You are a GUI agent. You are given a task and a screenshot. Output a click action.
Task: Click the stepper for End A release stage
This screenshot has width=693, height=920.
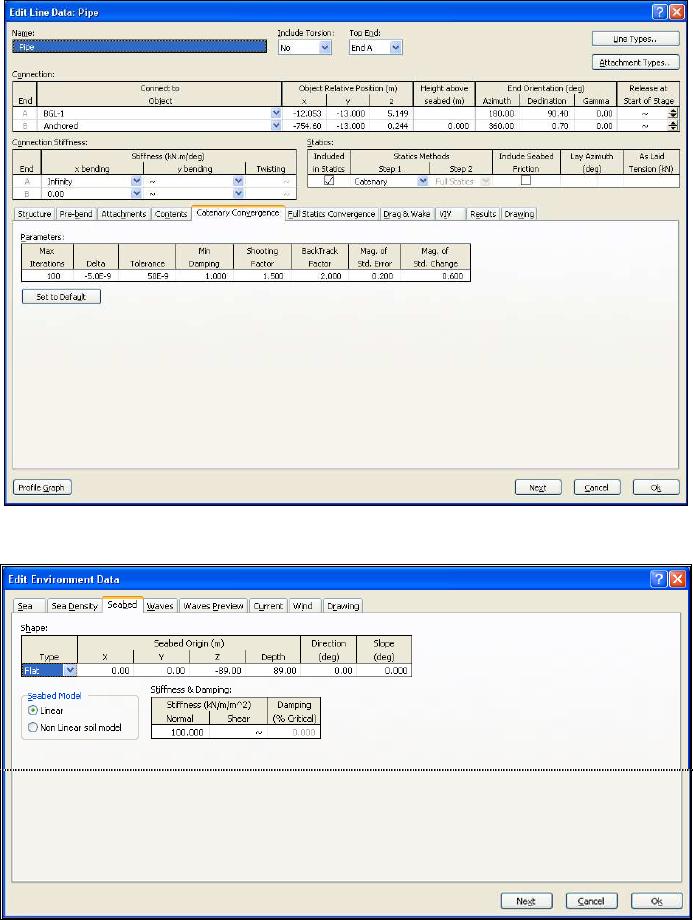coord(673,113)
